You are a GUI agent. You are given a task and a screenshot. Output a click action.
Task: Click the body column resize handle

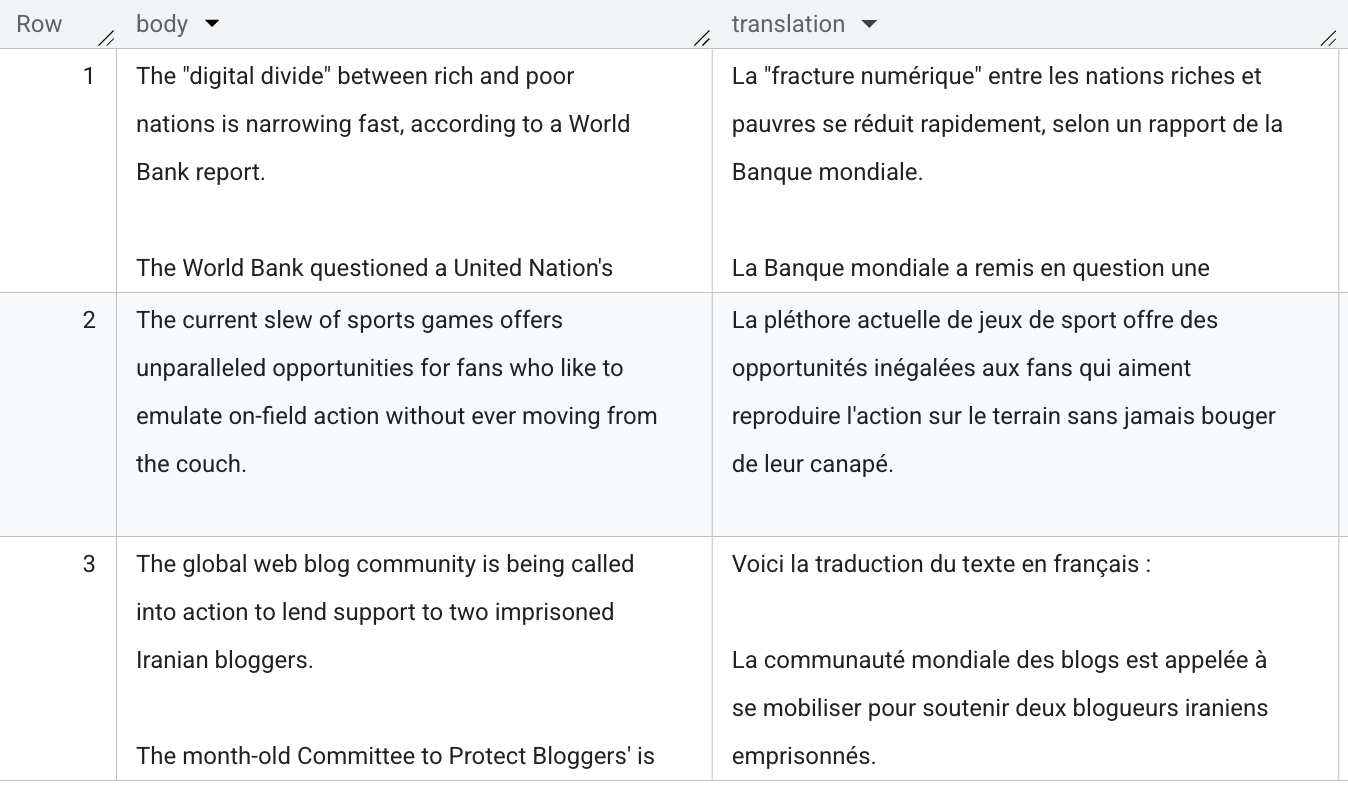(702, 38)
